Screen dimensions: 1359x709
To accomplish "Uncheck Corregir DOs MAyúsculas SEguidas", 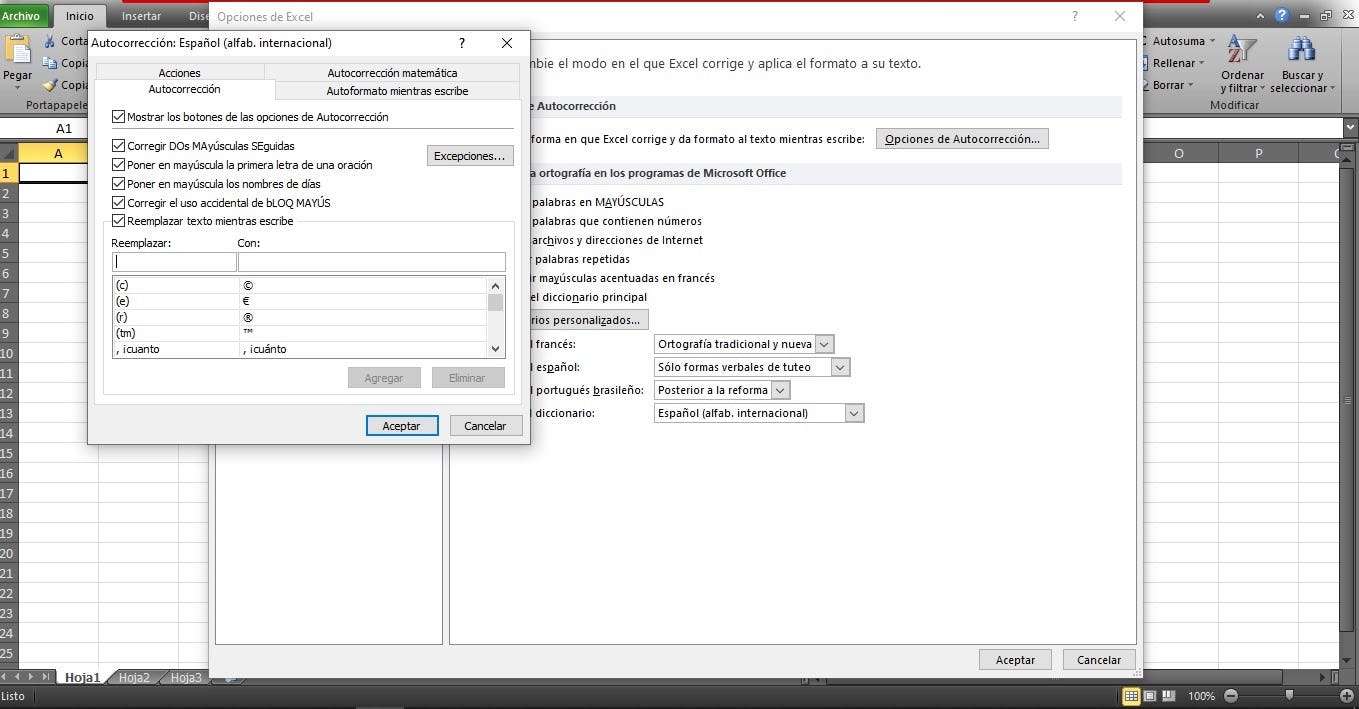I will tap(119, 146).
